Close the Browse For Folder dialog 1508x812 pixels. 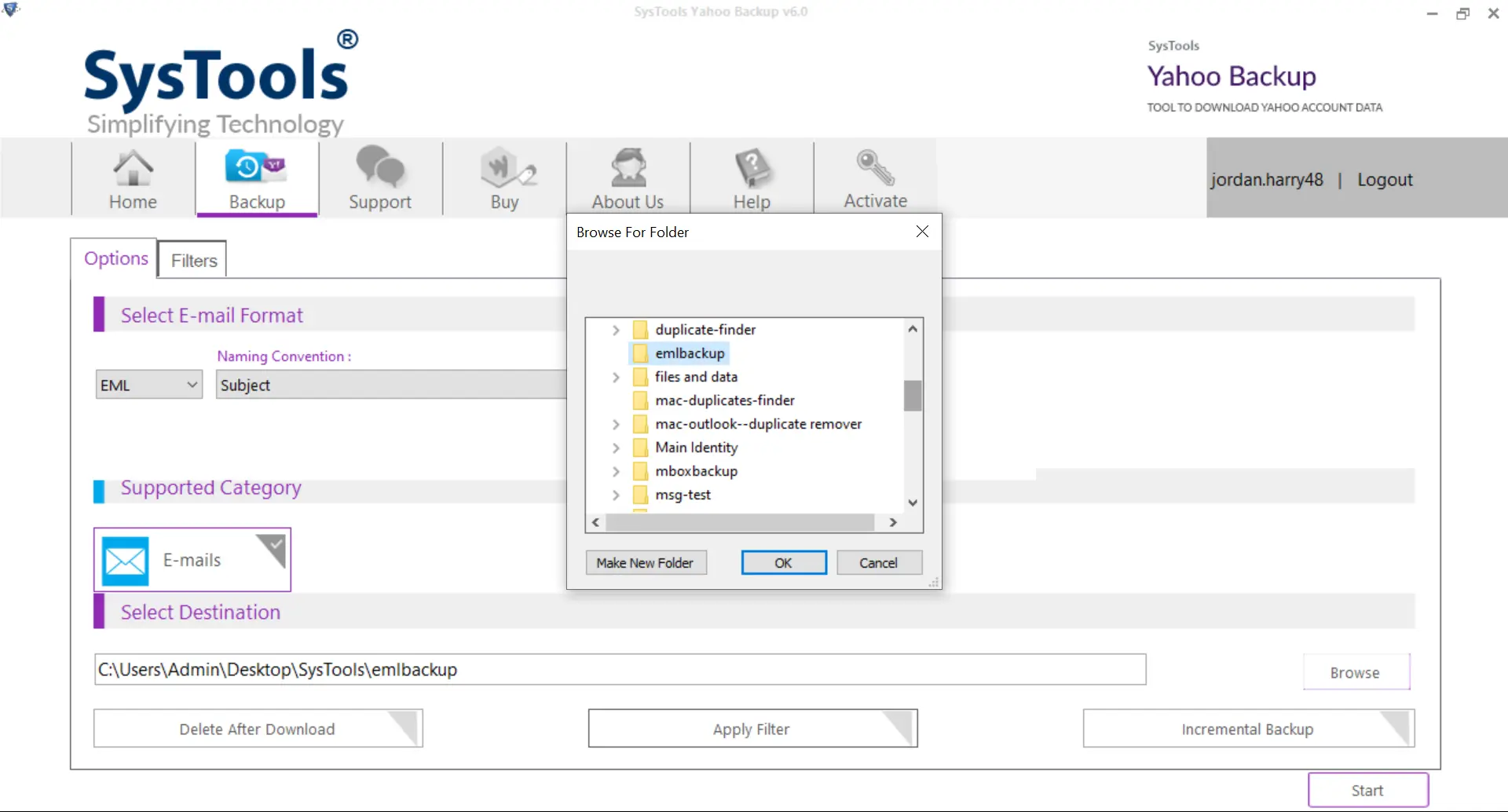click(923, 232)
